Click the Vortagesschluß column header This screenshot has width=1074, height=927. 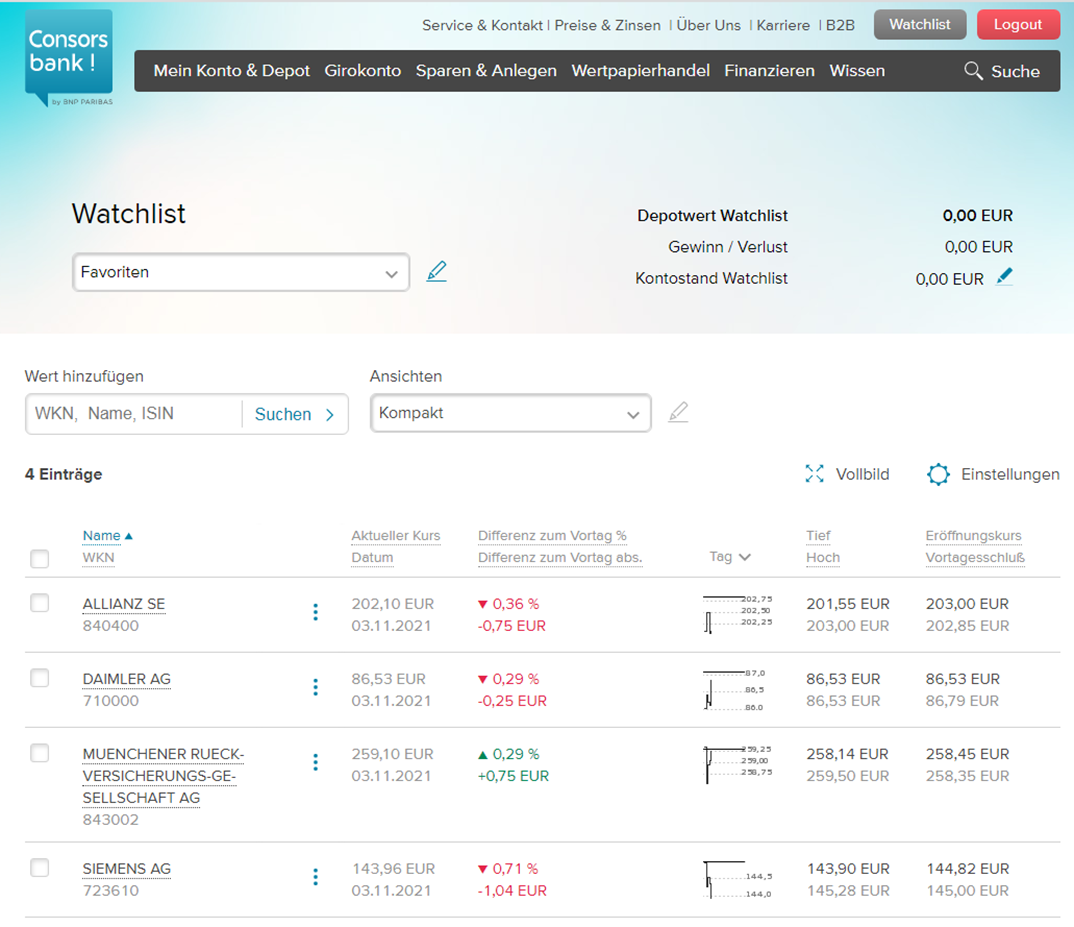coord(975,558)
